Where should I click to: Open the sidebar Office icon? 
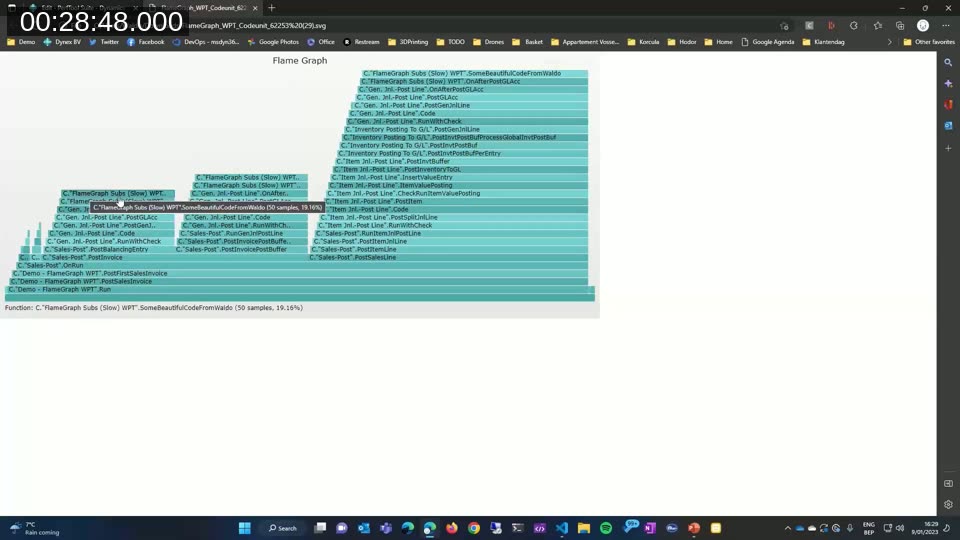(948, 105)
